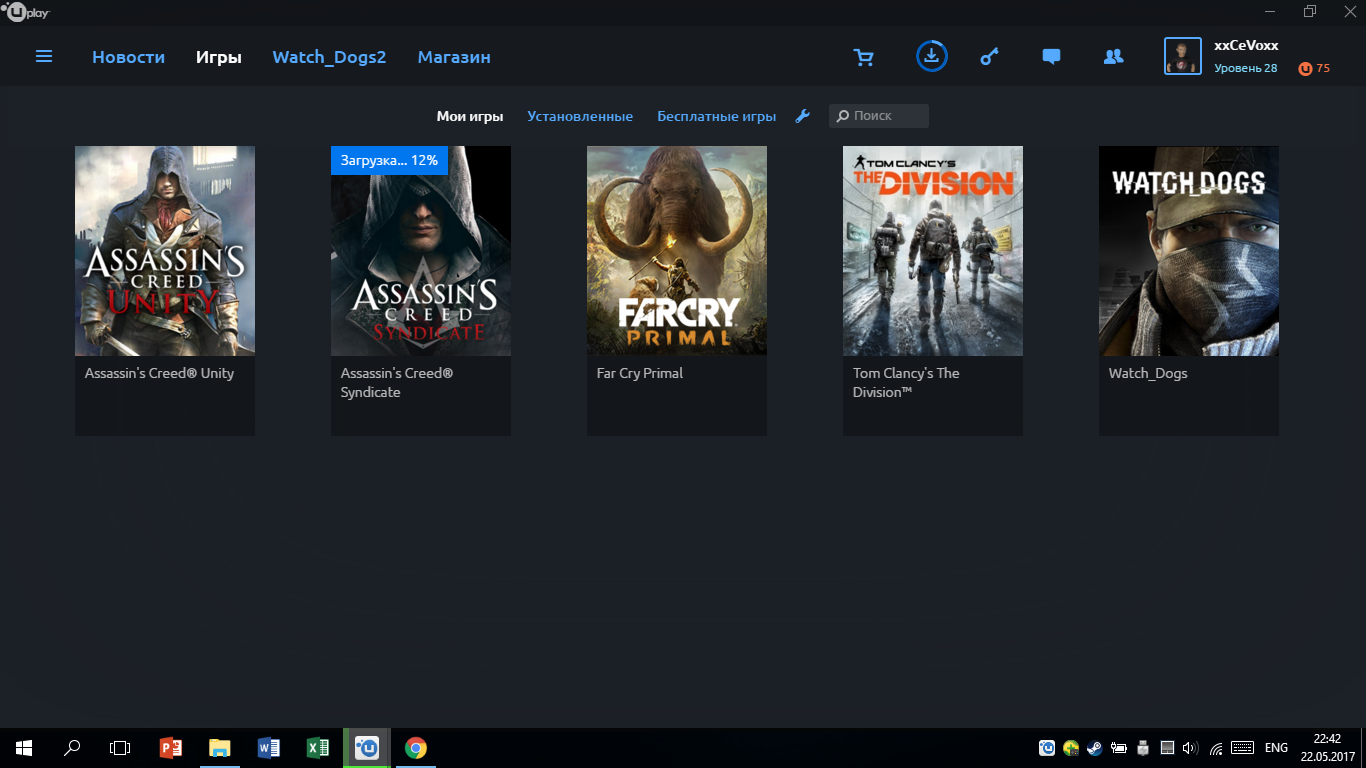Image resolution: width=1366 pixels, height=768 pixels.
Task: Click the xxCeVoxx profile avatar
Action: click(1183, 56)
